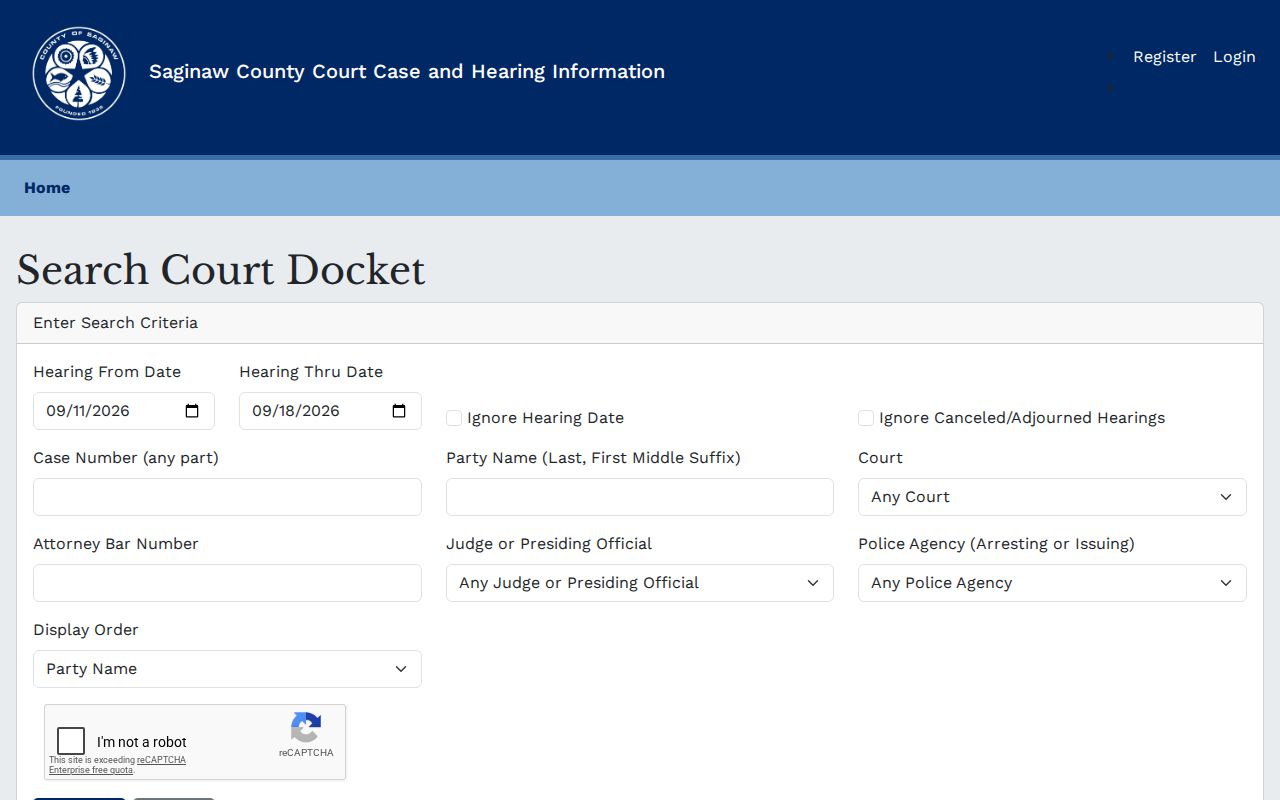Click the Police Agency (Arresting or Issuing) label

point(996,544)
